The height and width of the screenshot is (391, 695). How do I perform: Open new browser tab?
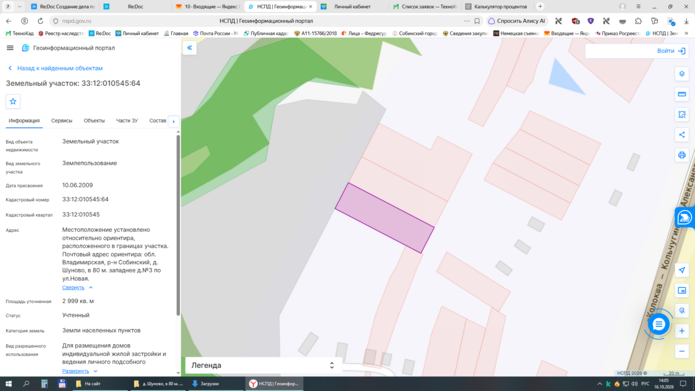click(x=540, y=7)
